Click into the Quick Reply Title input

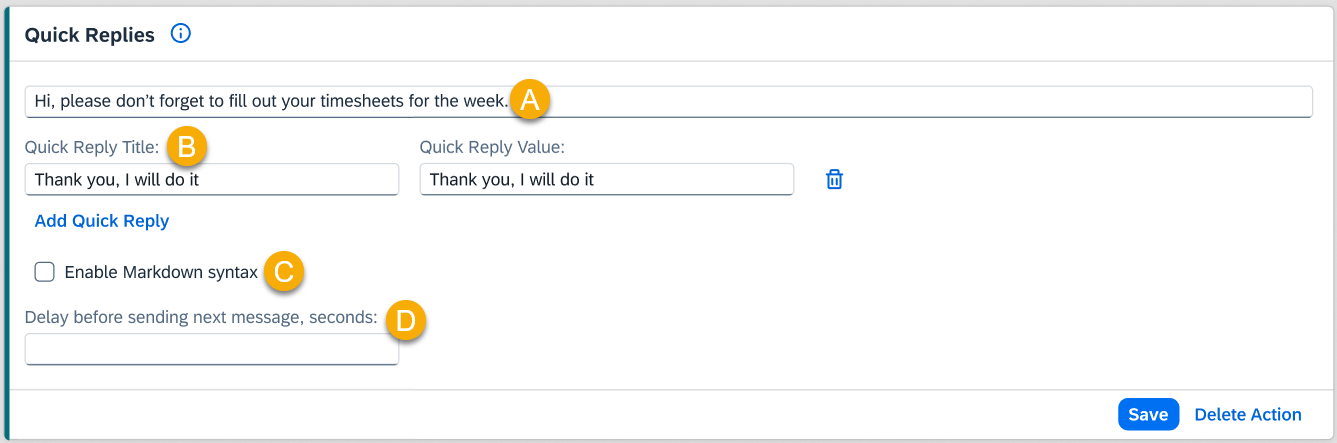(211, 180)
